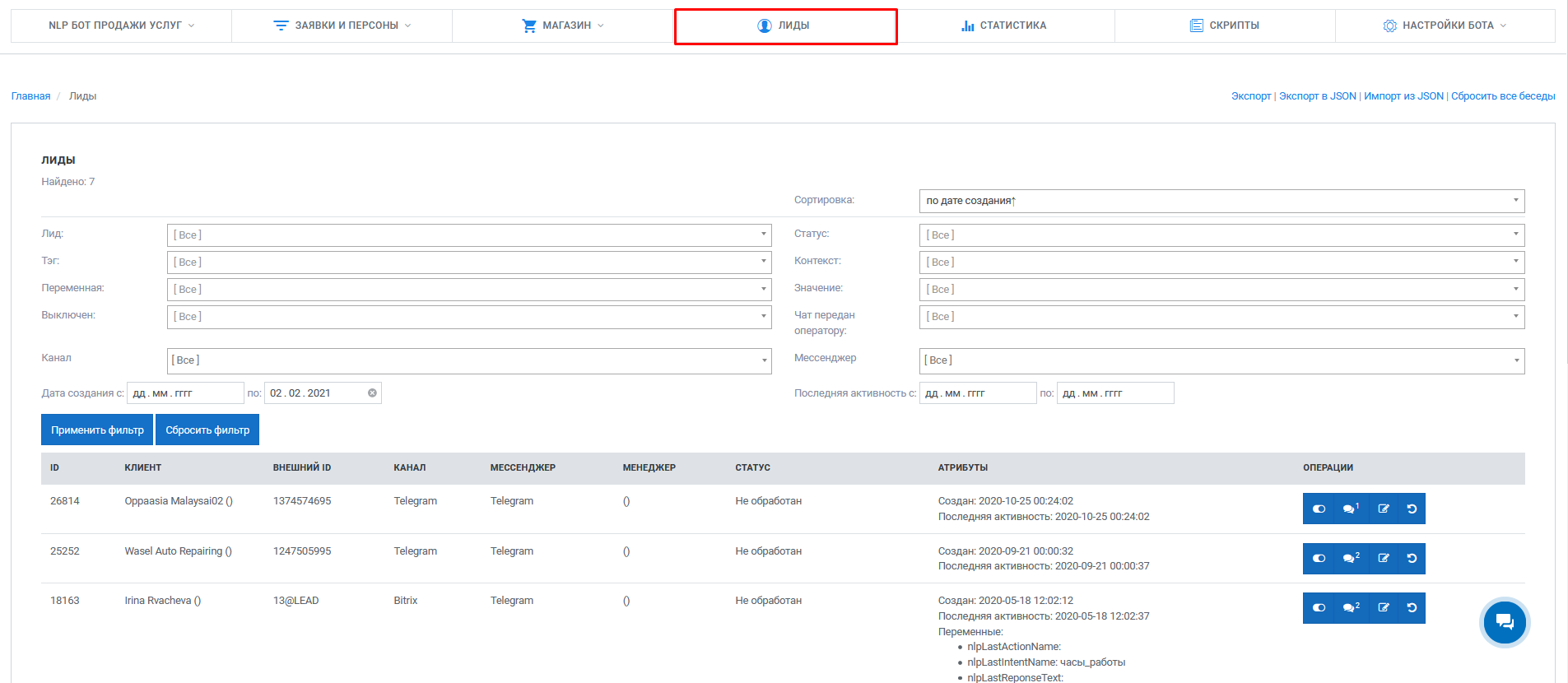Open the floating live chat widget

1505,622
